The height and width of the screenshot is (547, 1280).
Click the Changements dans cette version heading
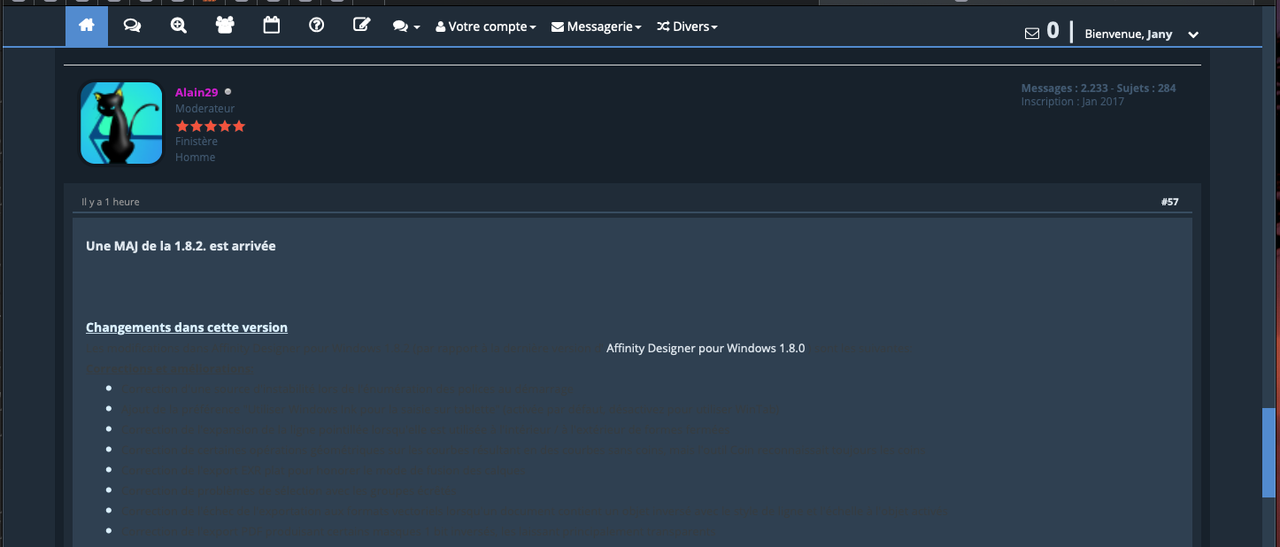(187, 327)
